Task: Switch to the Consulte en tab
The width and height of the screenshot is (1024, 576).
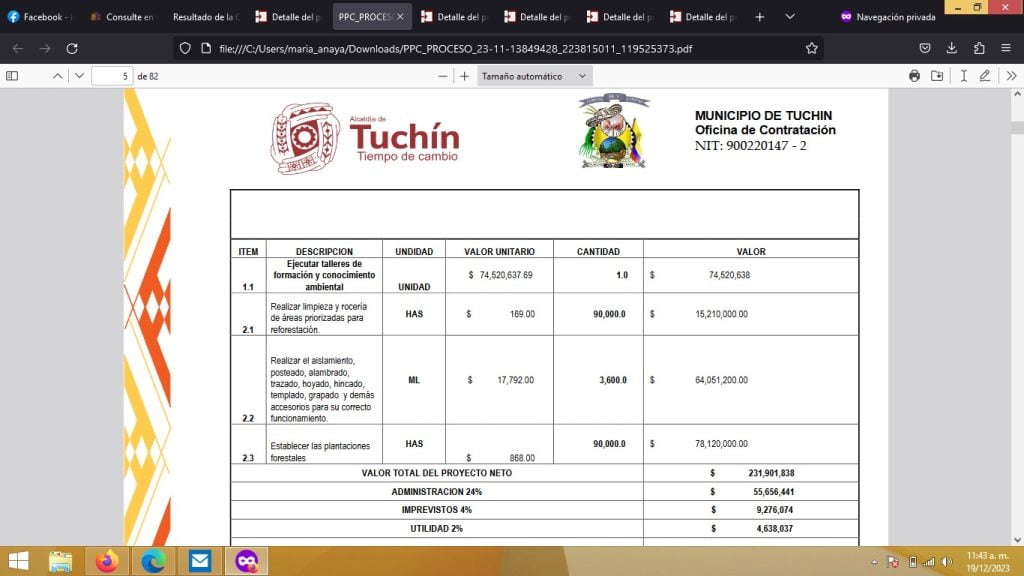Action: click(122, 17)
